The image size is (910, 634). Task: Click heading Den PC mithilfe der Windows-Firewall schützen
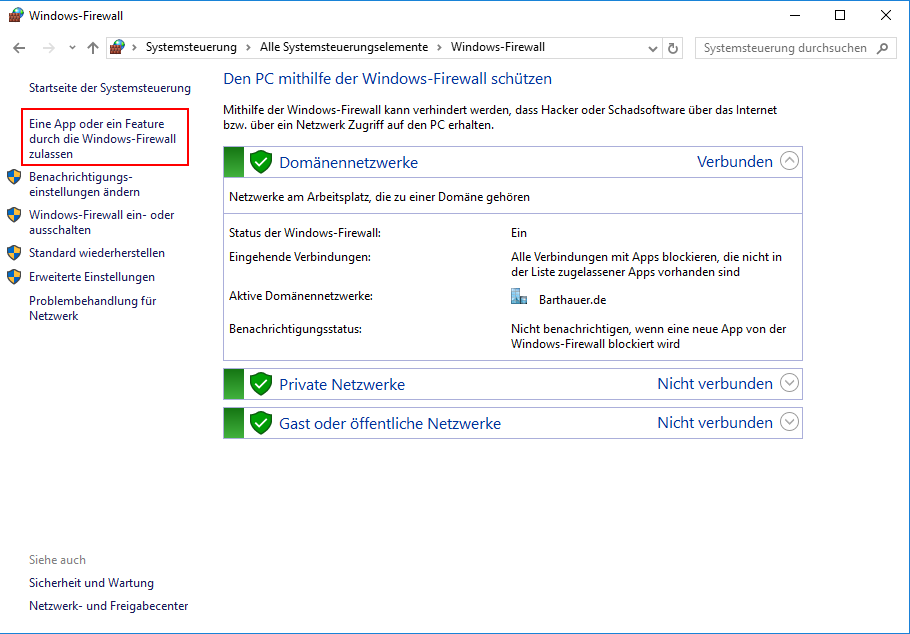pos(388,78)
